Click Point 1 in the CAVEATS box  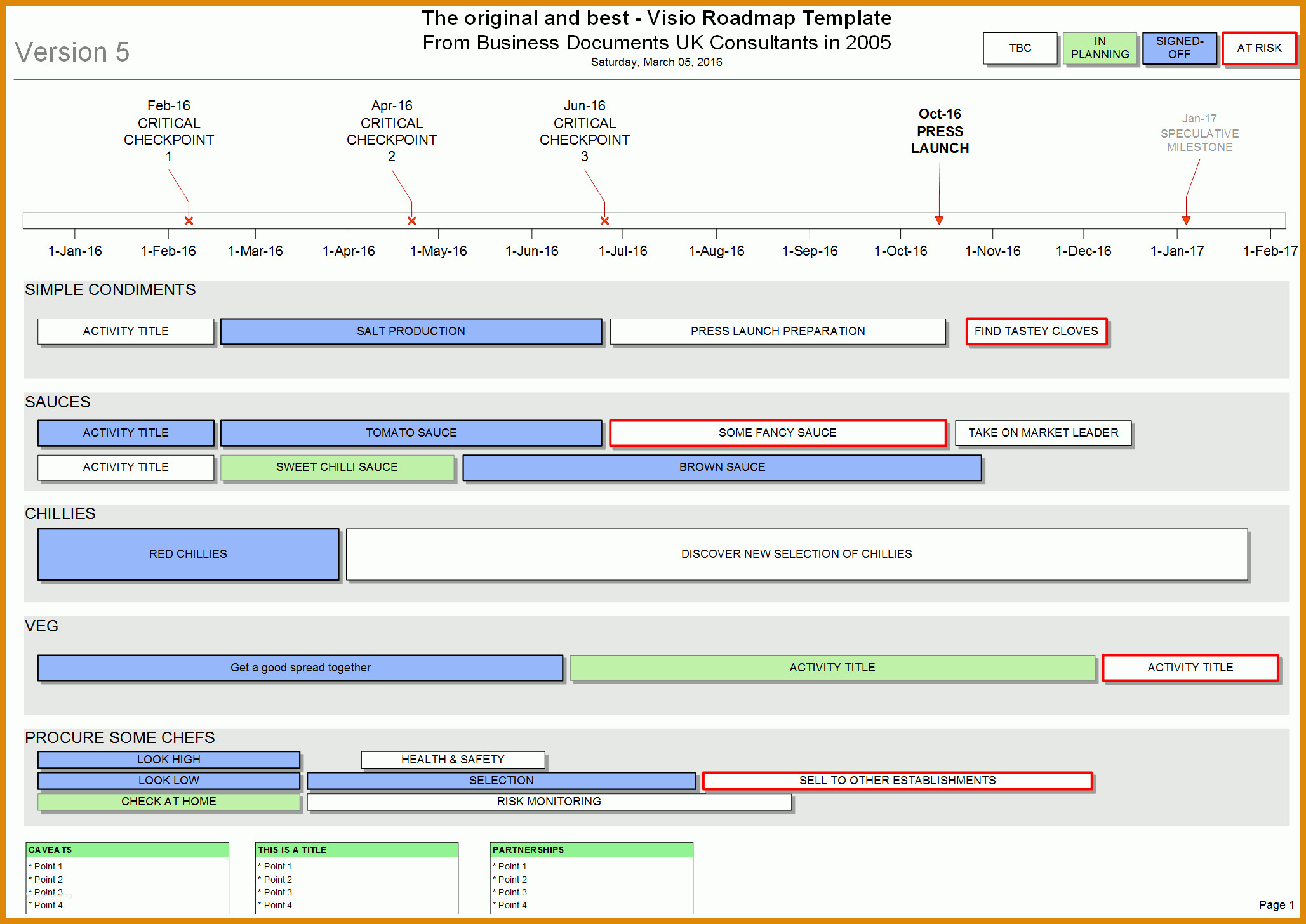click(46, 866)
